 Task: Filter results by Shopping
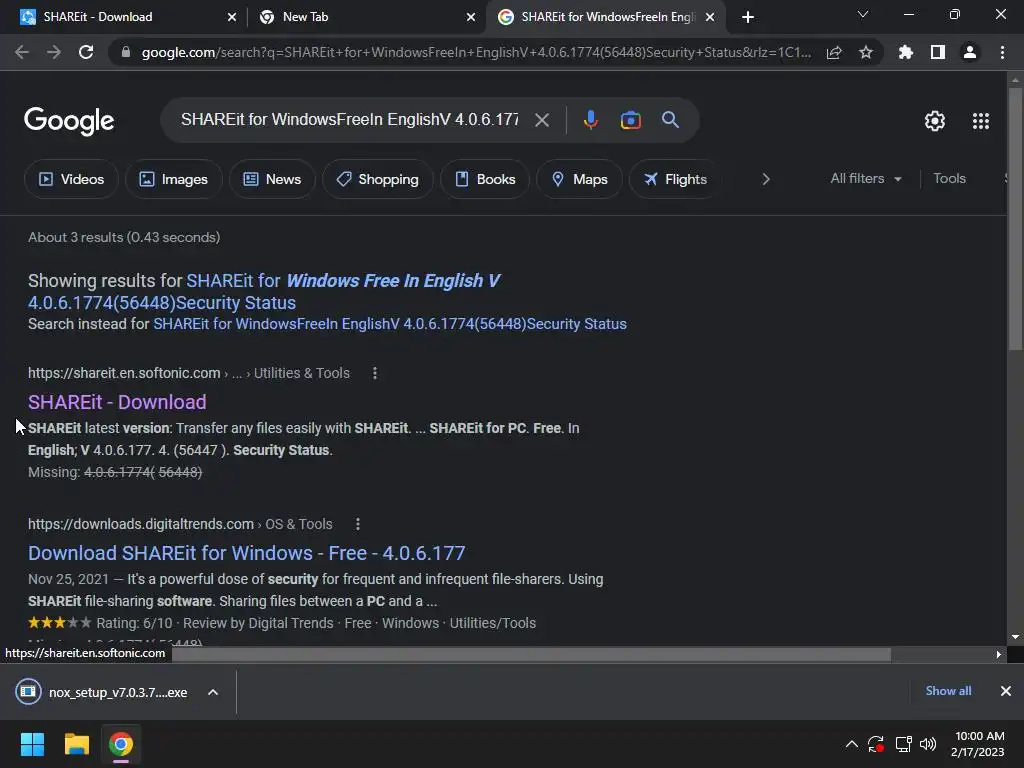(377, 179)
